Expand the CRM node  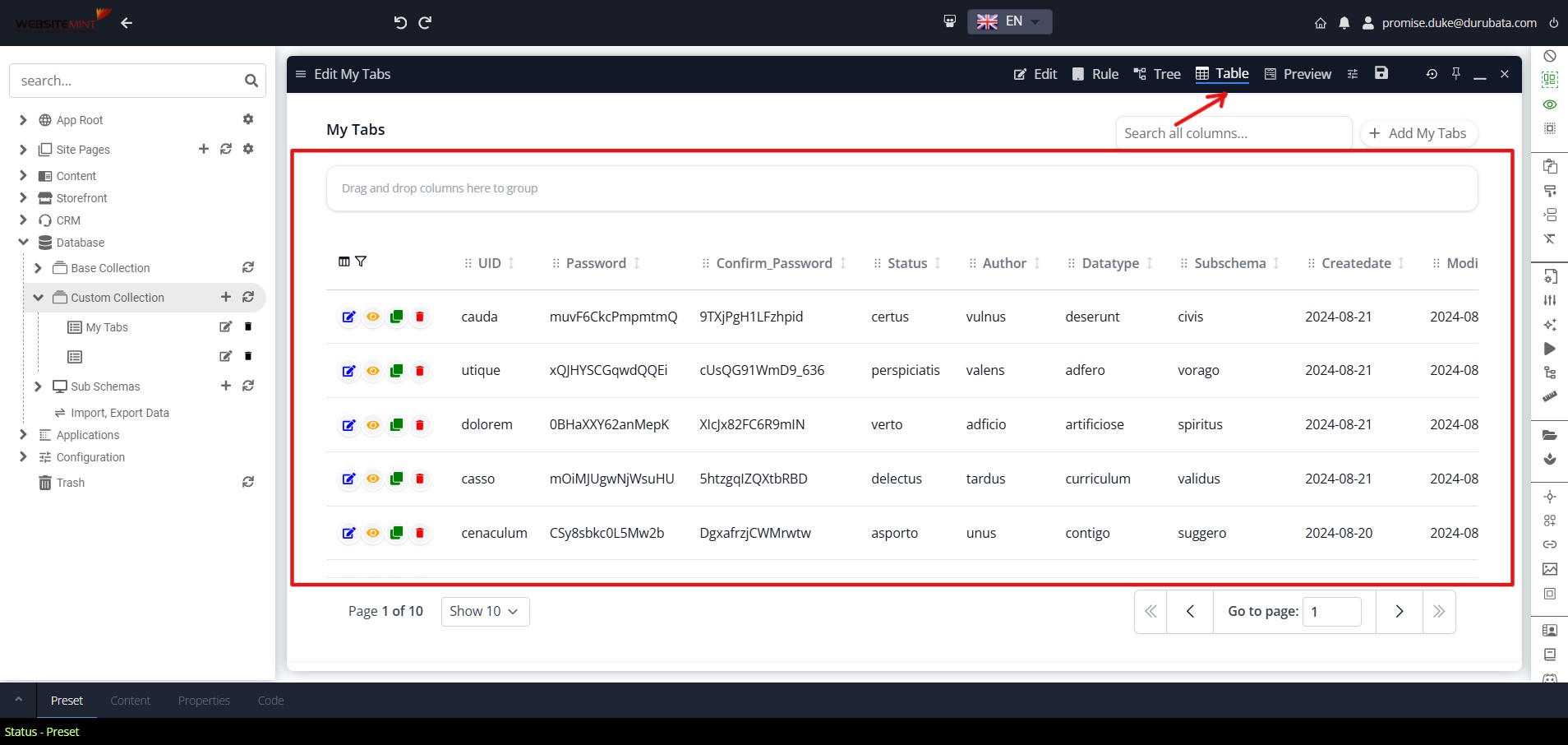click(x=23, y=220)
